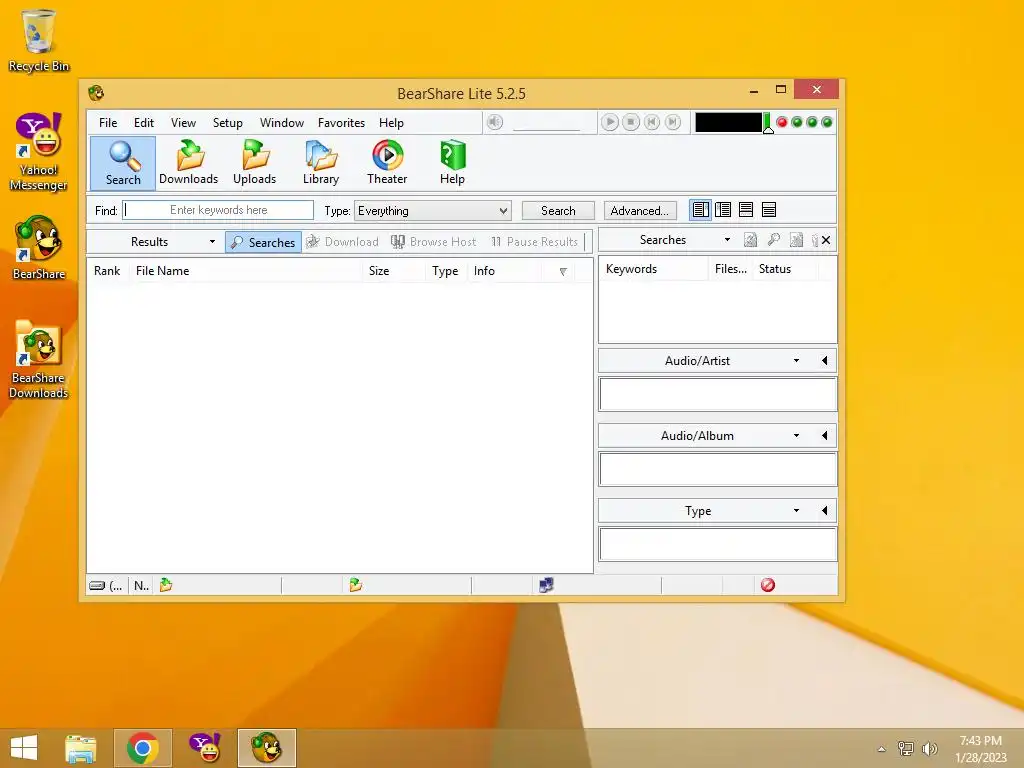Open the Library view
This screenshot has height=768, width=1024.
(321, 163)
